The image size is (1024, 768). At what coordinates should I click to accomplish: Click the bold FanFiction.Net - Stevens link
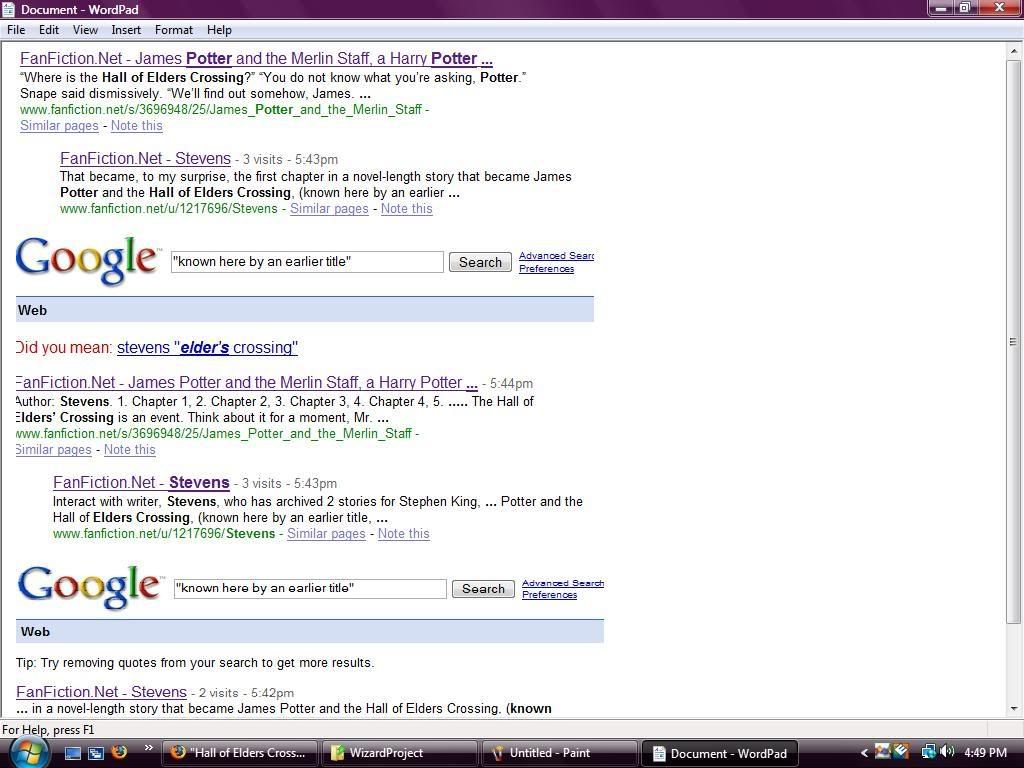click(141, 483)
